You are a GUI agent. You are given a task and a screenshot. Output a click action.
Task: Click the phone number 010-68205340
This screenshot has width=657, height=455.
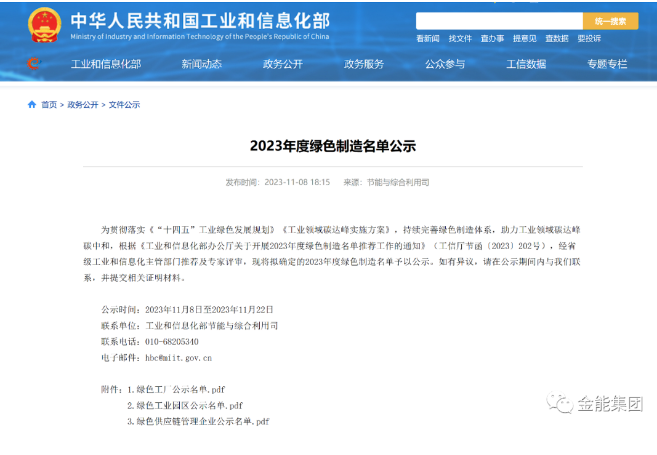pos(172,342)
